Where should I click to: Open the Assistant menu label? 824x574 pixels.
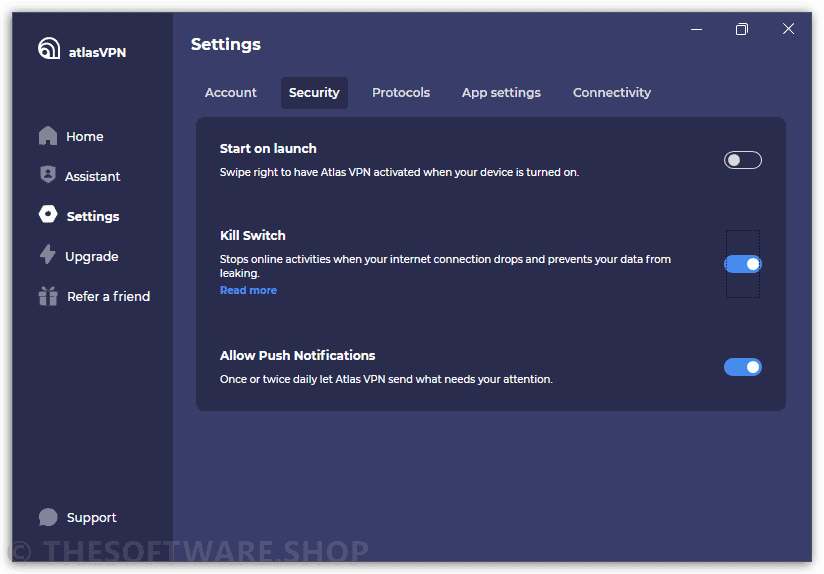[92, 177]
